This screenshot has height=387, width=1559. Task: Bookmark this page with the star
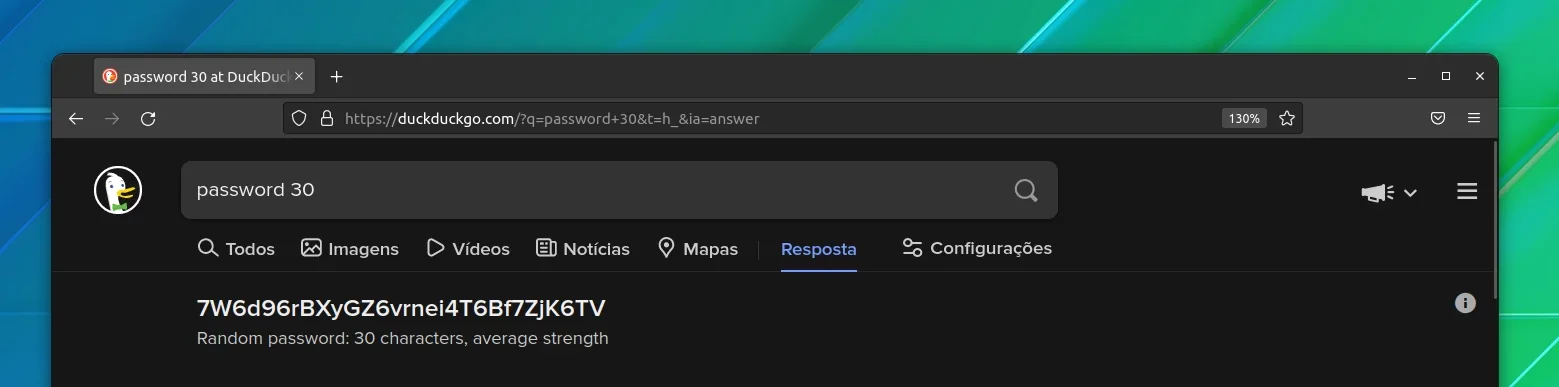pyautogui.click(x=1287, y=118)
